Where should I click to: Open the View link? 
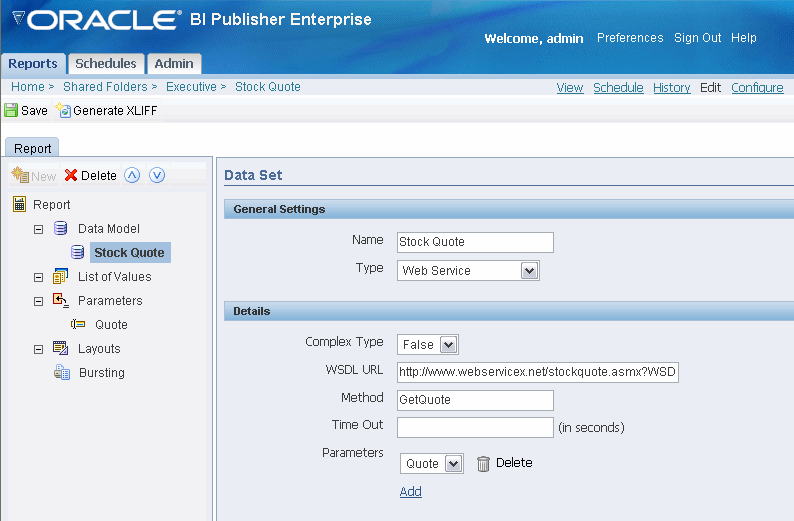coord(570,88)
